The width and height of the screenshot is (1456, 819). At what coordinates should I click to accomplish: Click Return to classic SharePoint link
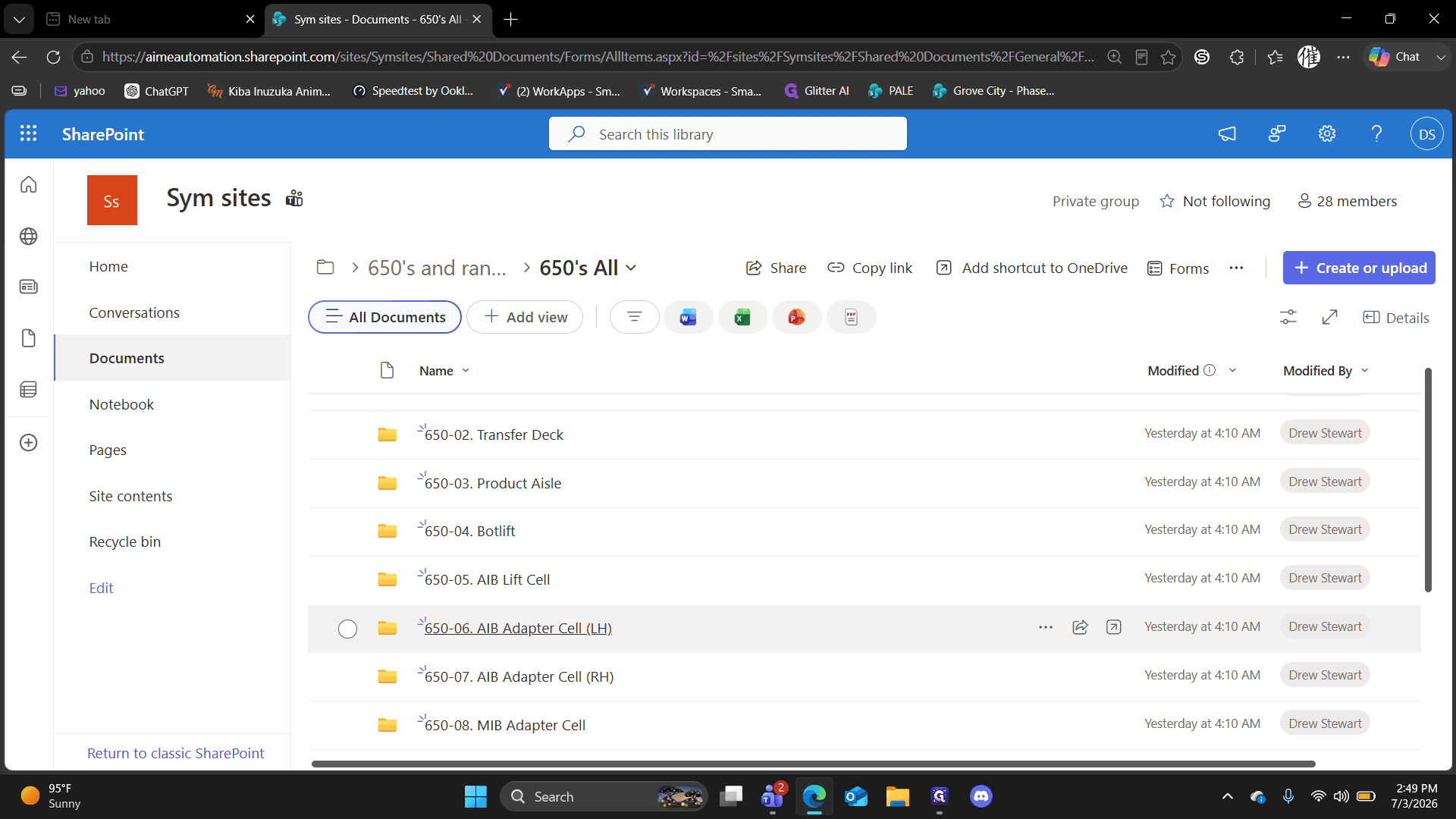click(176, 753)
